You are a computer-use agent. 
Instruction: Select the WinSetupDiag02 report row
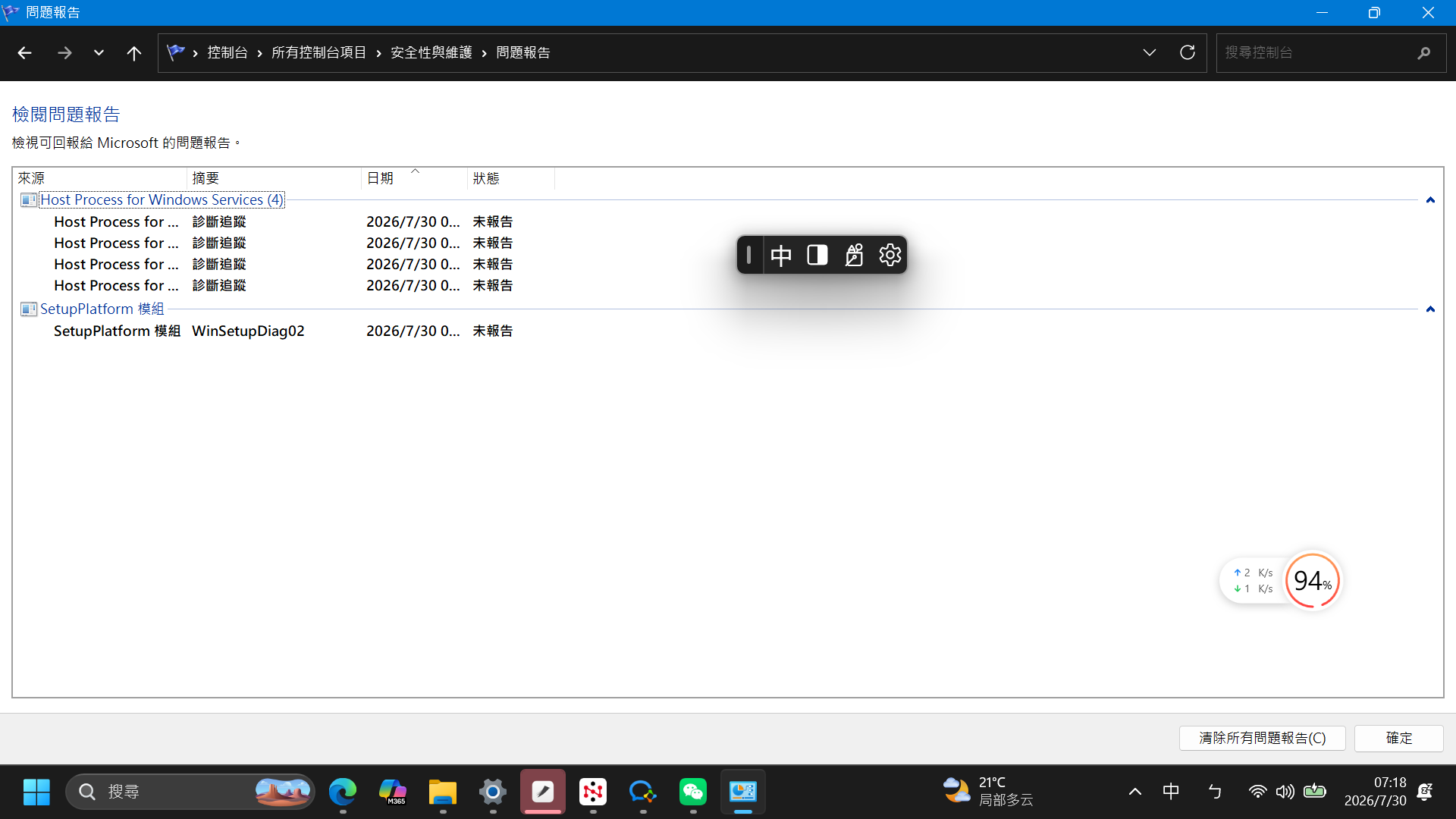click(x=283, y=331)
